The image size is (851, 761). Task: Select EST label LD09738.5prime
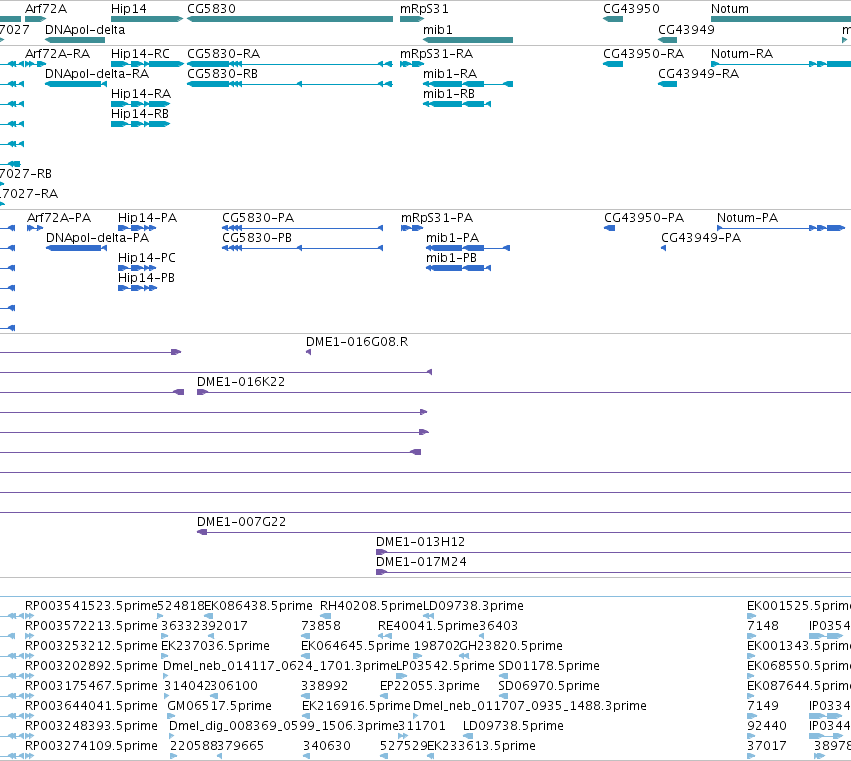point(513,726)
